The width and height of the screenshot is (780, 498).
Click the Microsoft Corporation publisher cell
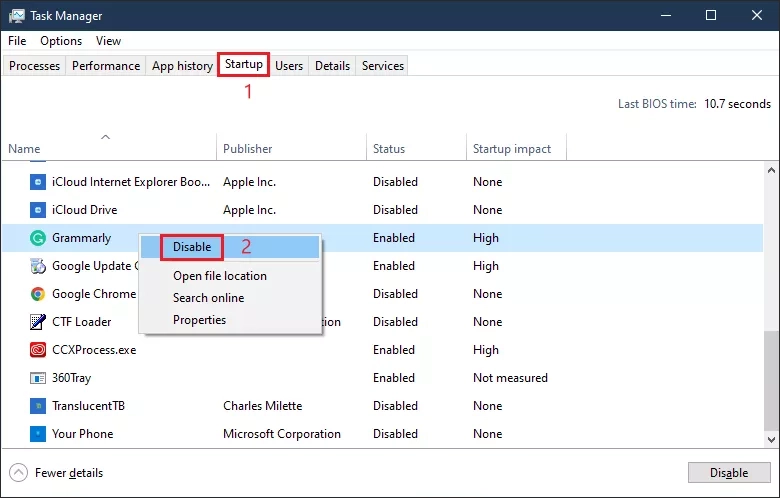pos(282,434)
